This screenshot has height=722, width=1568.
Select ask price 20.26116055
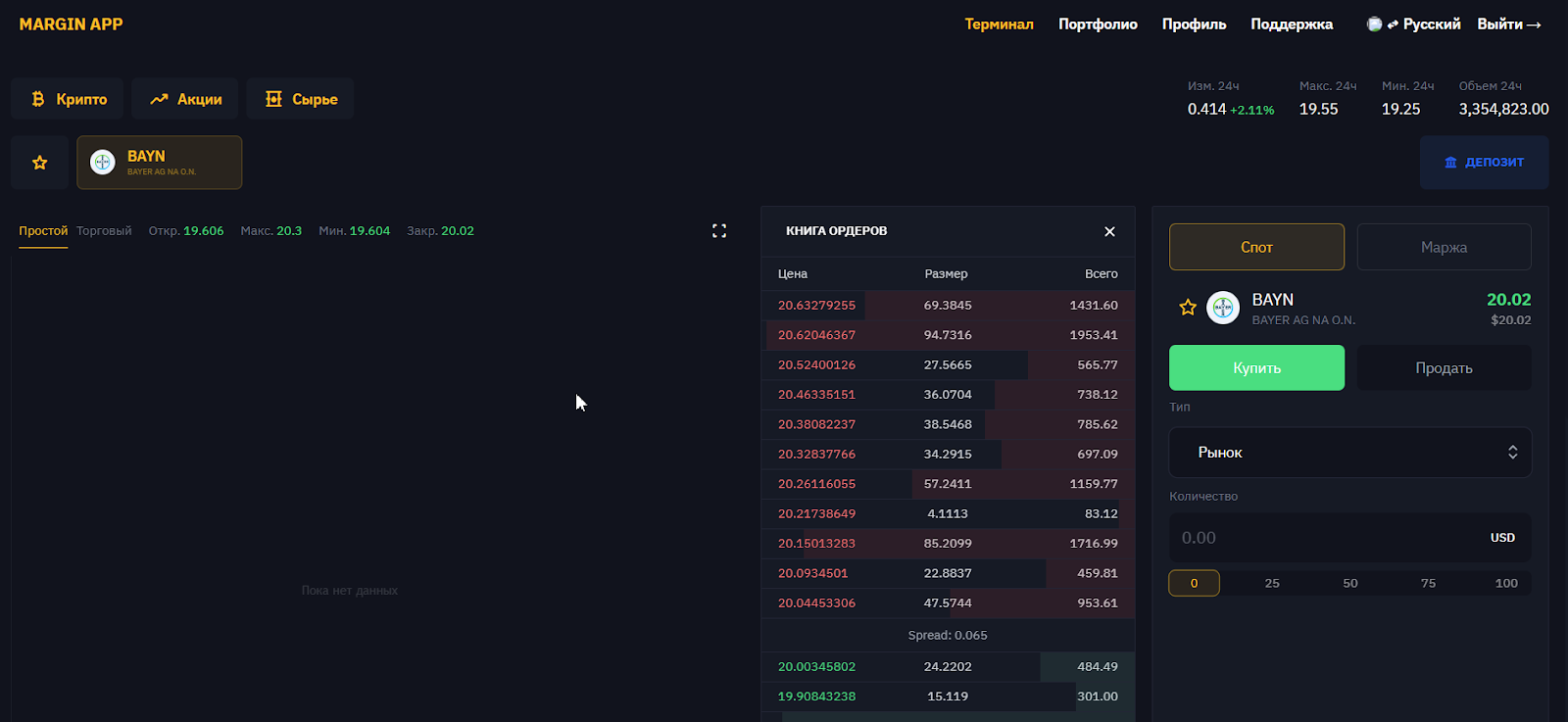click(816, 484)
